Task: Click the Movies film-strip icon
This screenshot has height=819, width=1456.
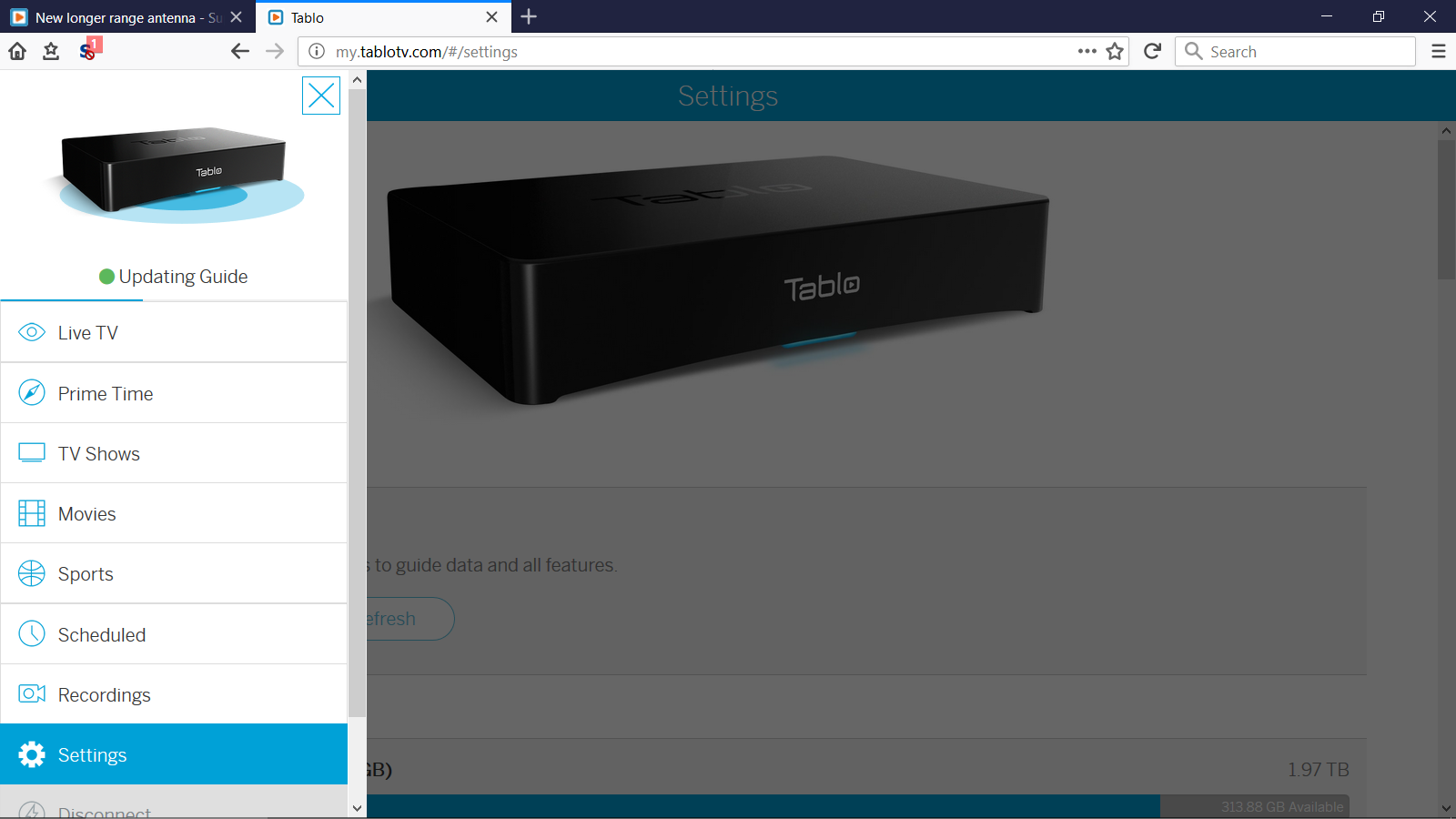Action: click(x=32, y=513)
